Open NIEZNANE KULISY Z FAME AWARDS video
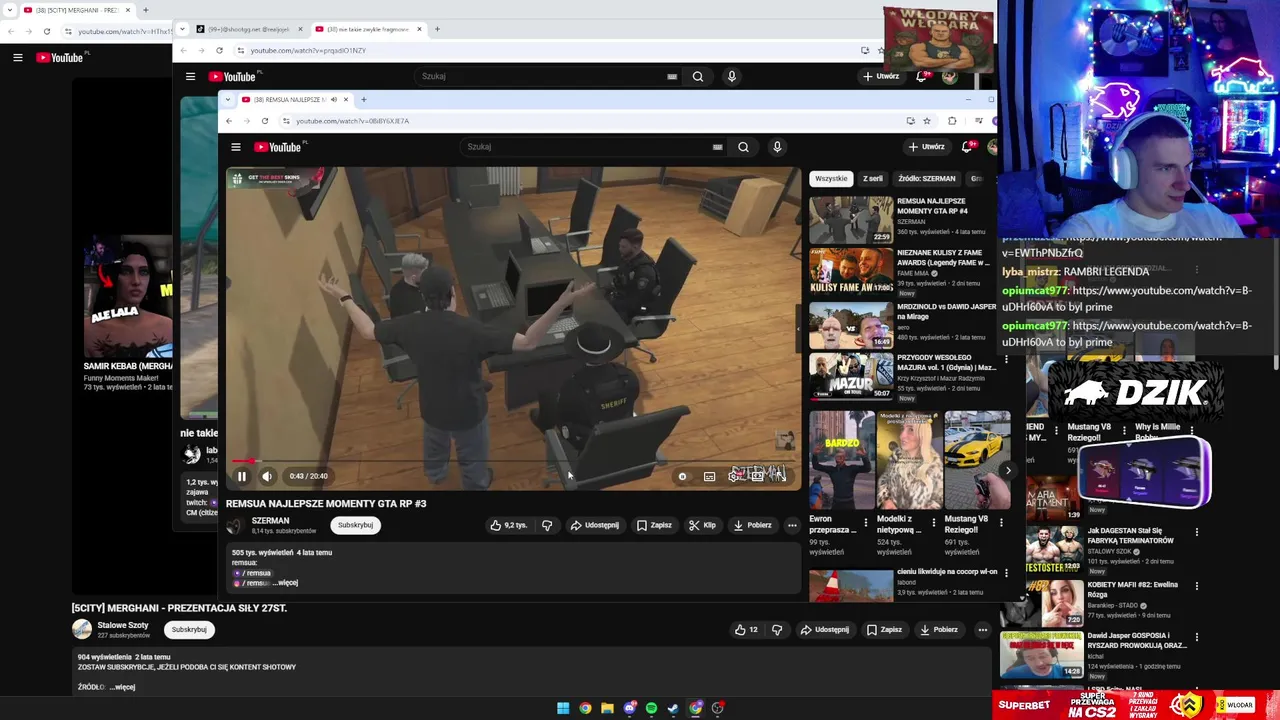This screenshot has height=720, width=1280. click(851, 271)
